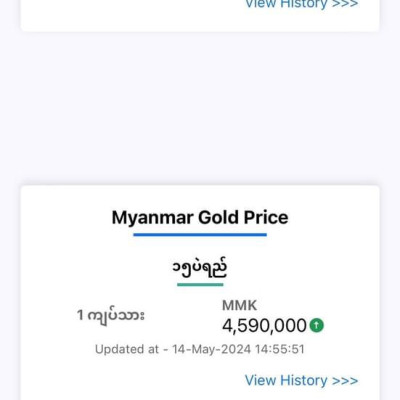Click the 14:55:51 time text
The height and width of the screenshot is (400, 400).
280,349
